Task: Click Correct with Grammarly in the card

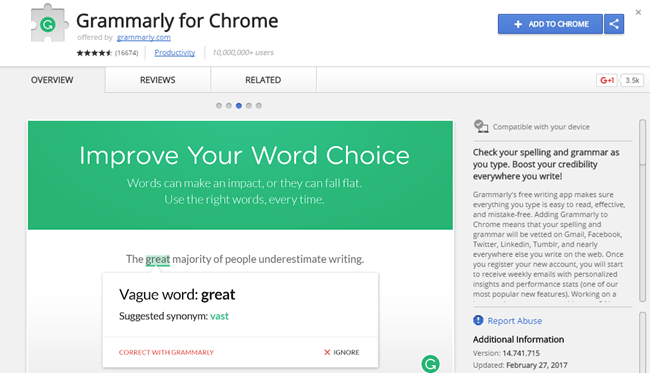Action: tap(166, 352)
